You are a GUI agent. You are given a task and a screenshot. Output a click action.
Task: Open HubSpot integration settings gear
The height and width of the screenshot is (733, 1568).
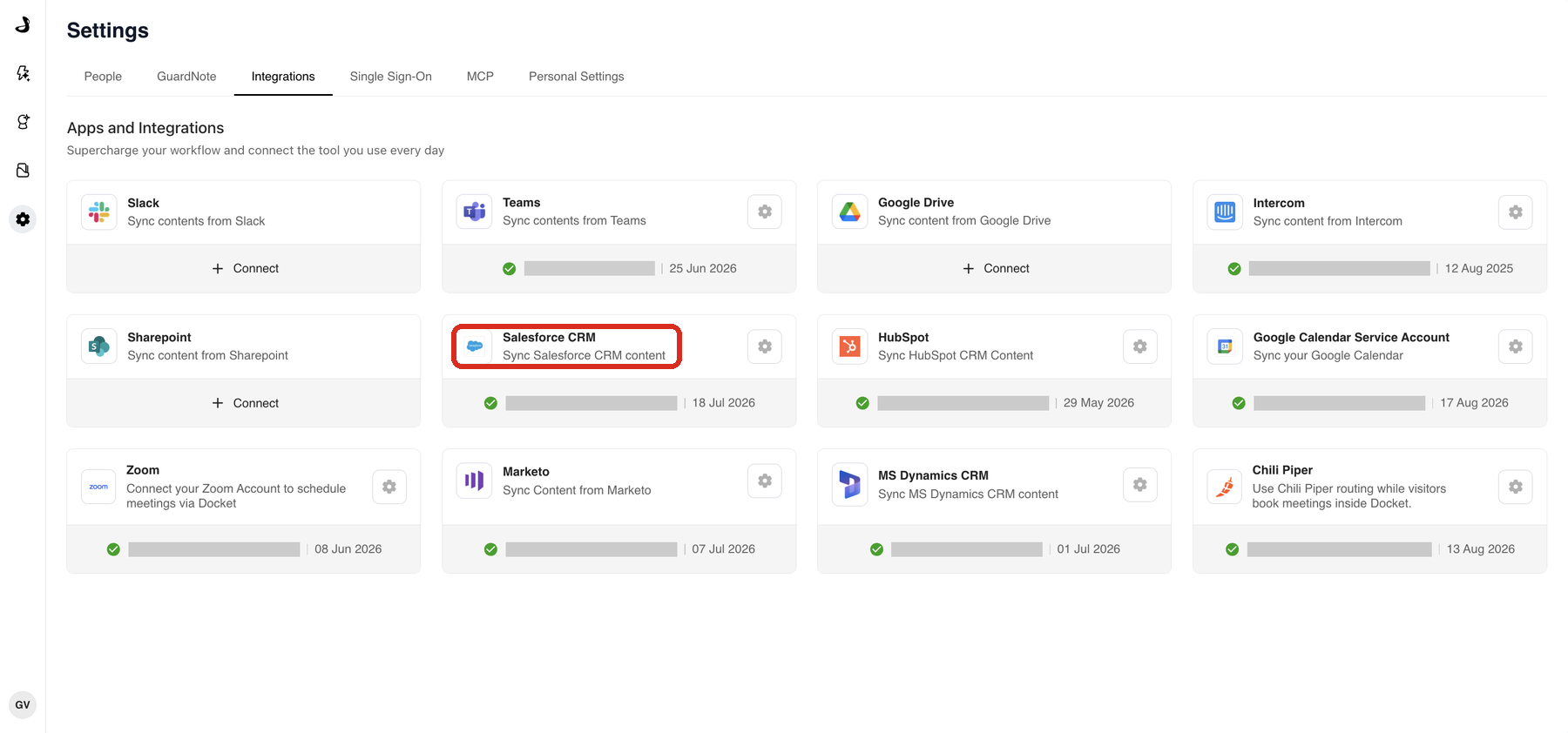pyautogui.click(x=1140, y=346)
